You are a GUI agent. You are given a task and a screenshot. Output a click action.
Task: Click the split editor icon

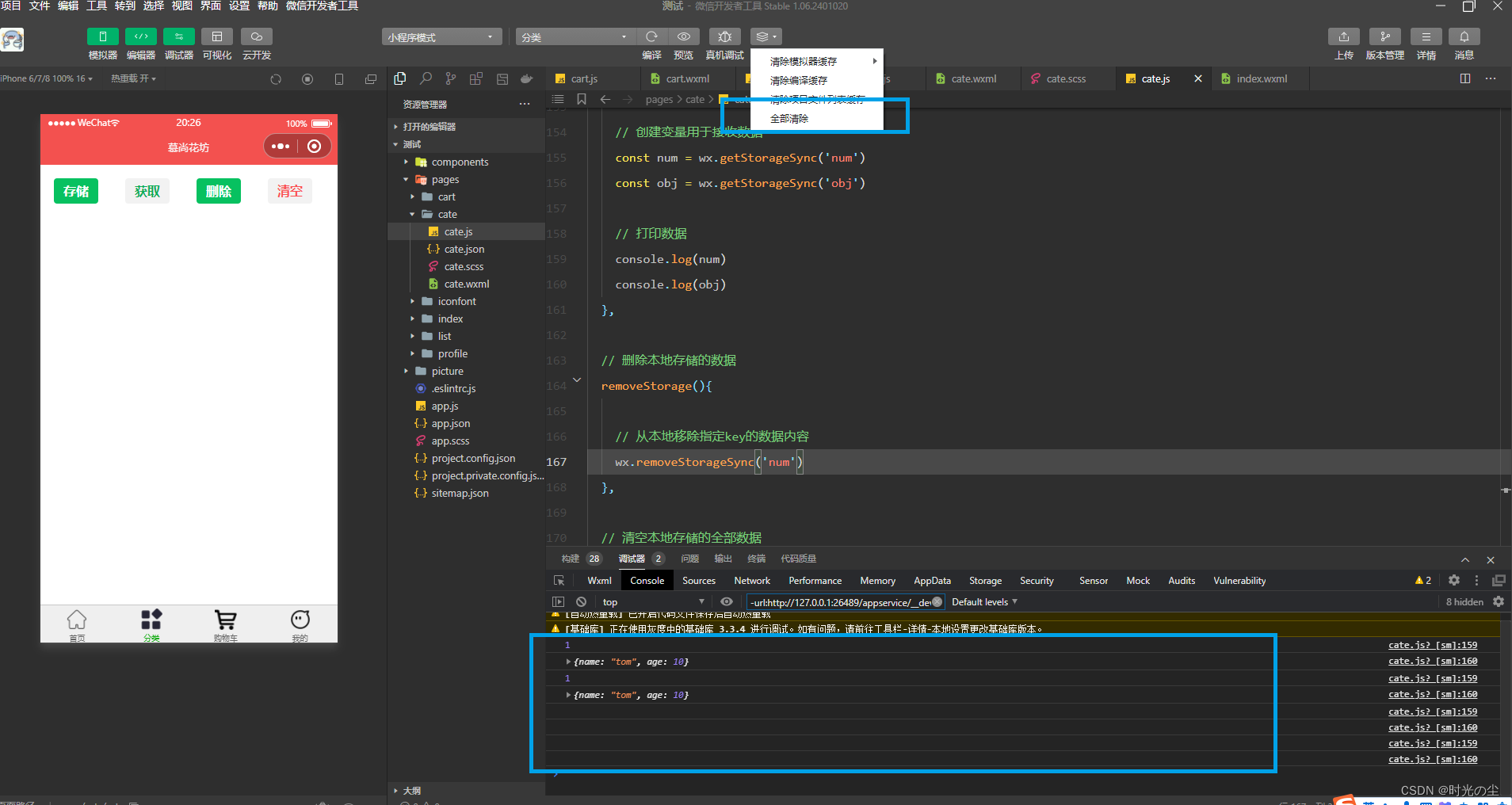point(1465,78)
